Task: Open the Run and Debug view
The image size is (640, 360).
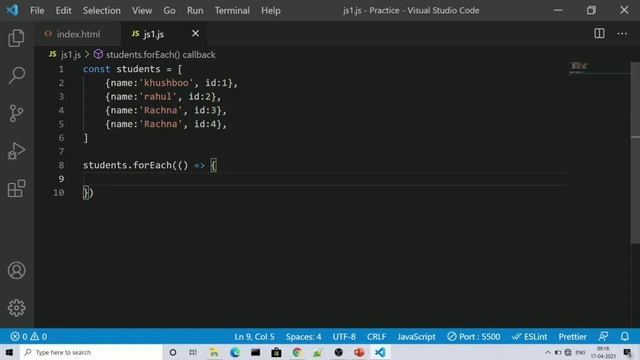Action: point(16,151)
